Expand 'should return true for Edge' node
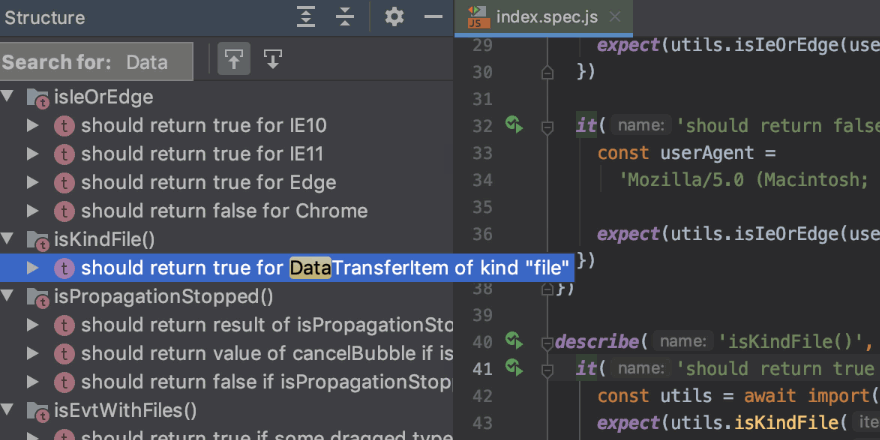880x440 pixels. point(33,182)
